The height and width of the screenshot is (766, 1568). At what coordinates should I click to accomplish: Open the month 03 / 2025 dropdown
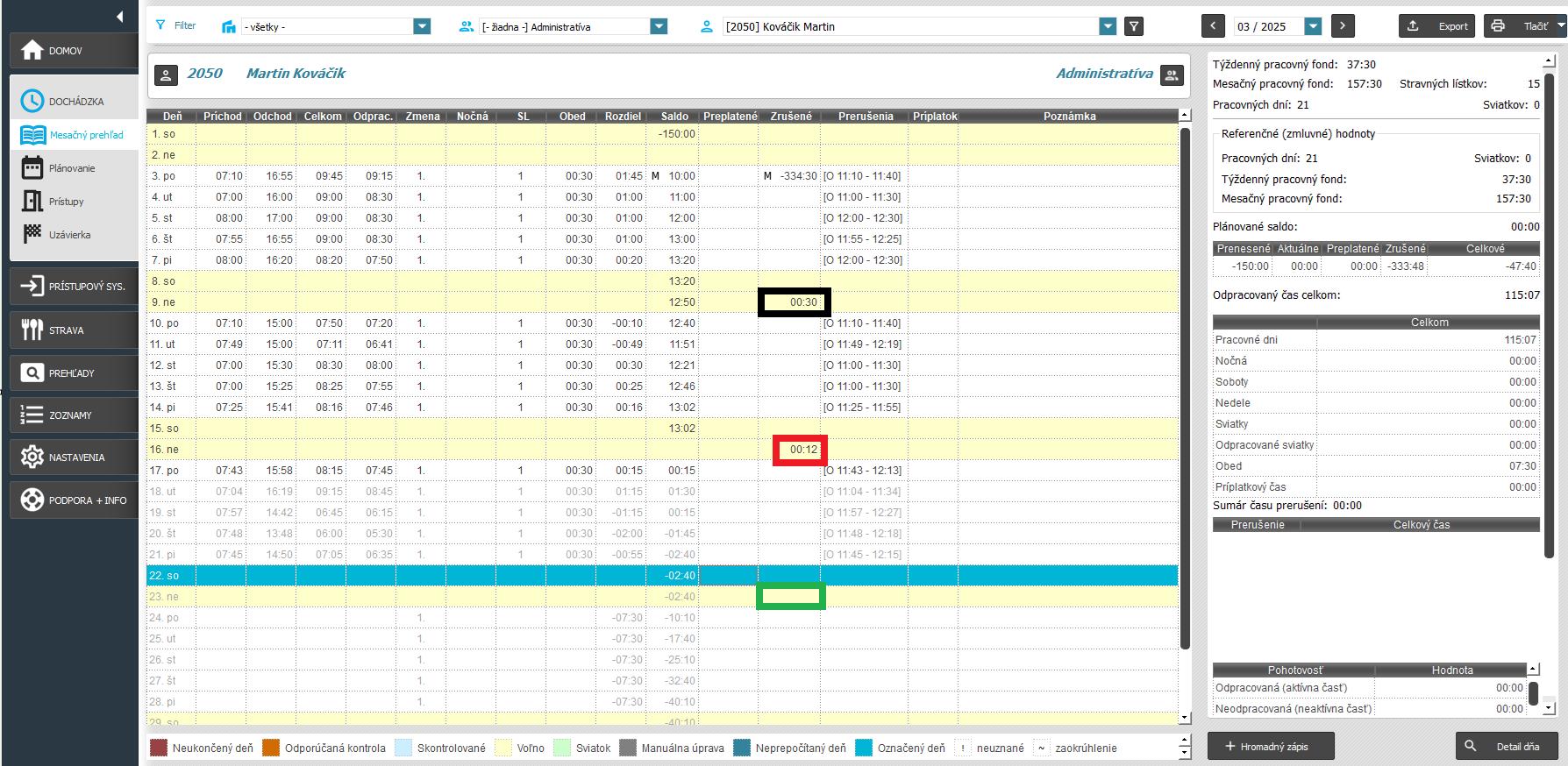point(1312,26)
